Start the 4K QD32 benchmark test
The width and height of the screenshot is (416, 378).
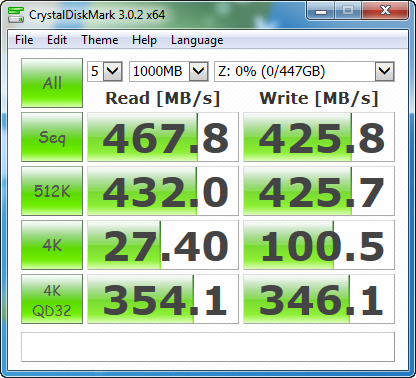coord(52,299)
